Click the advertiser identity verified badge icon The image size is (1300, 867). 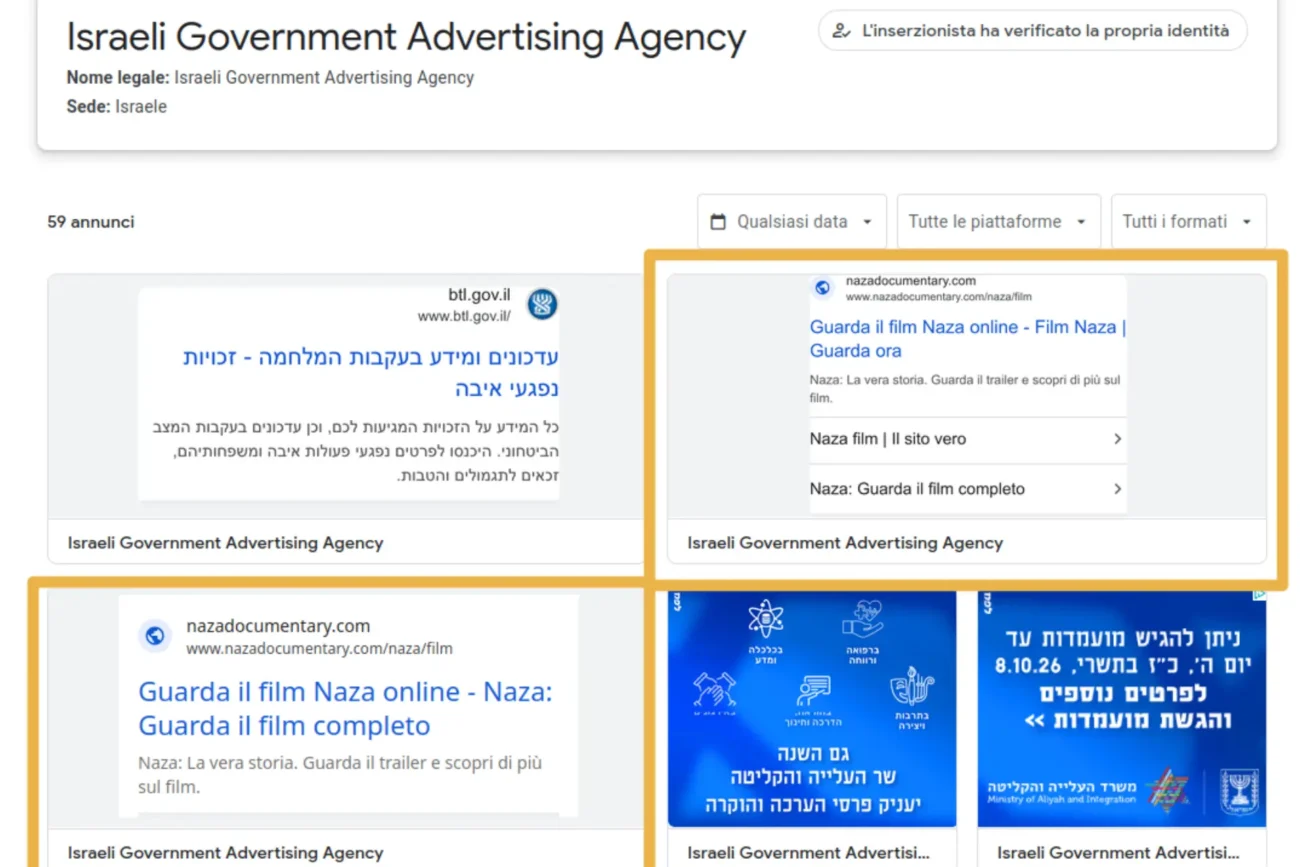tap(842, 31)
